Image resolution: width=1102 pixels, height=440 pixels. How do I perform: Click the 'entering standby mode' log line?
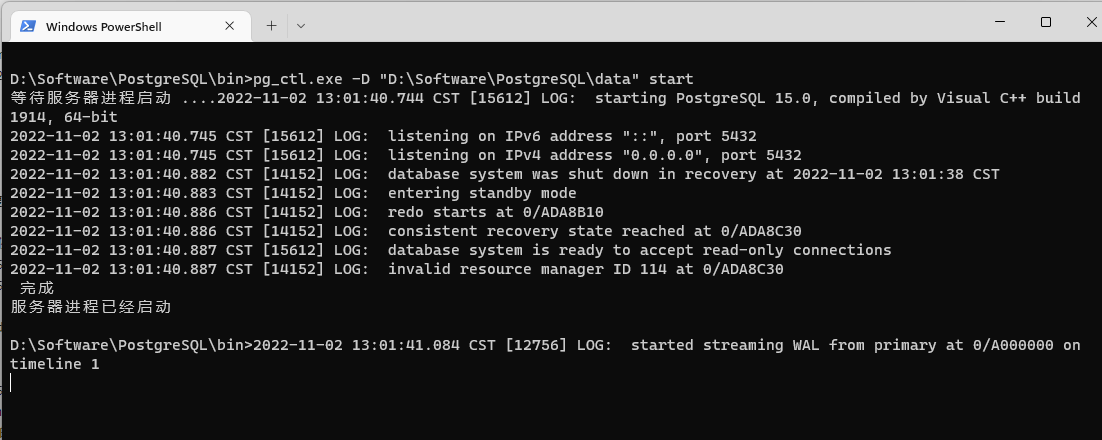[x=293, y=193]
